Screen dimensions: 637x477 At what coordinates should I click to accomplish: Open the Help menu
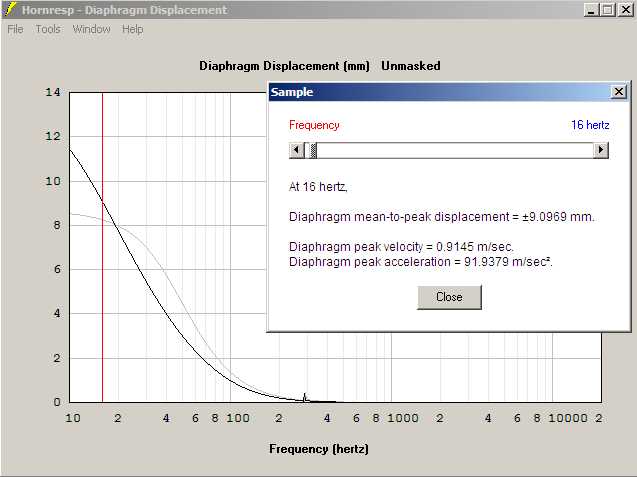click(x=132, y=29)
